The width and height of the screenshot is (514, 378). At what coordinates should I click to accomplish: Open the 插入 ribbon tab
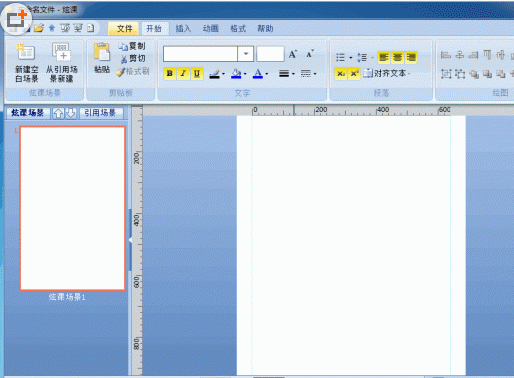[183, 29]
